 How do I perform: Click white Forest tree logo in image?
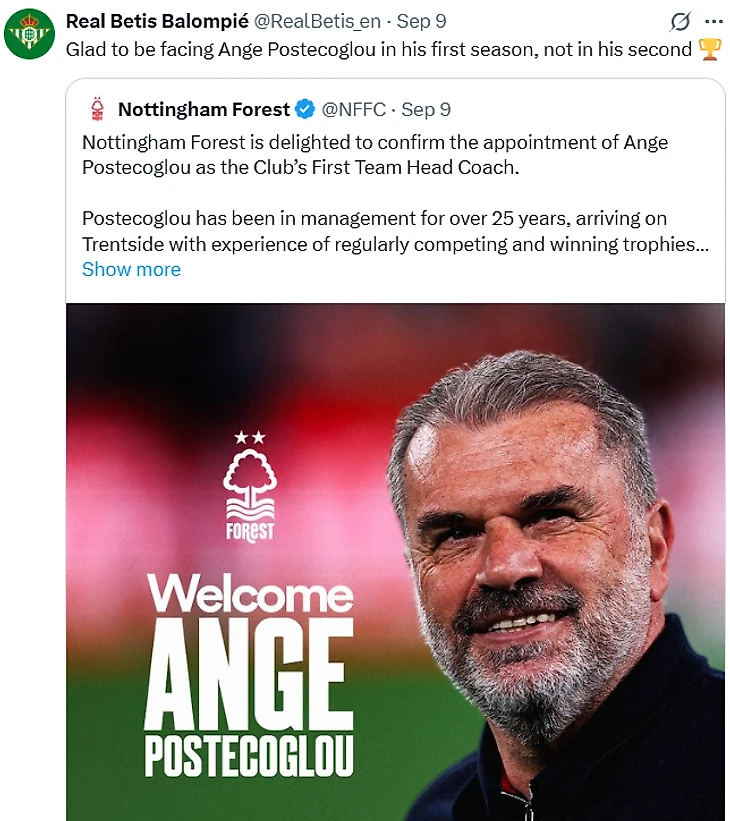[249, 487]
